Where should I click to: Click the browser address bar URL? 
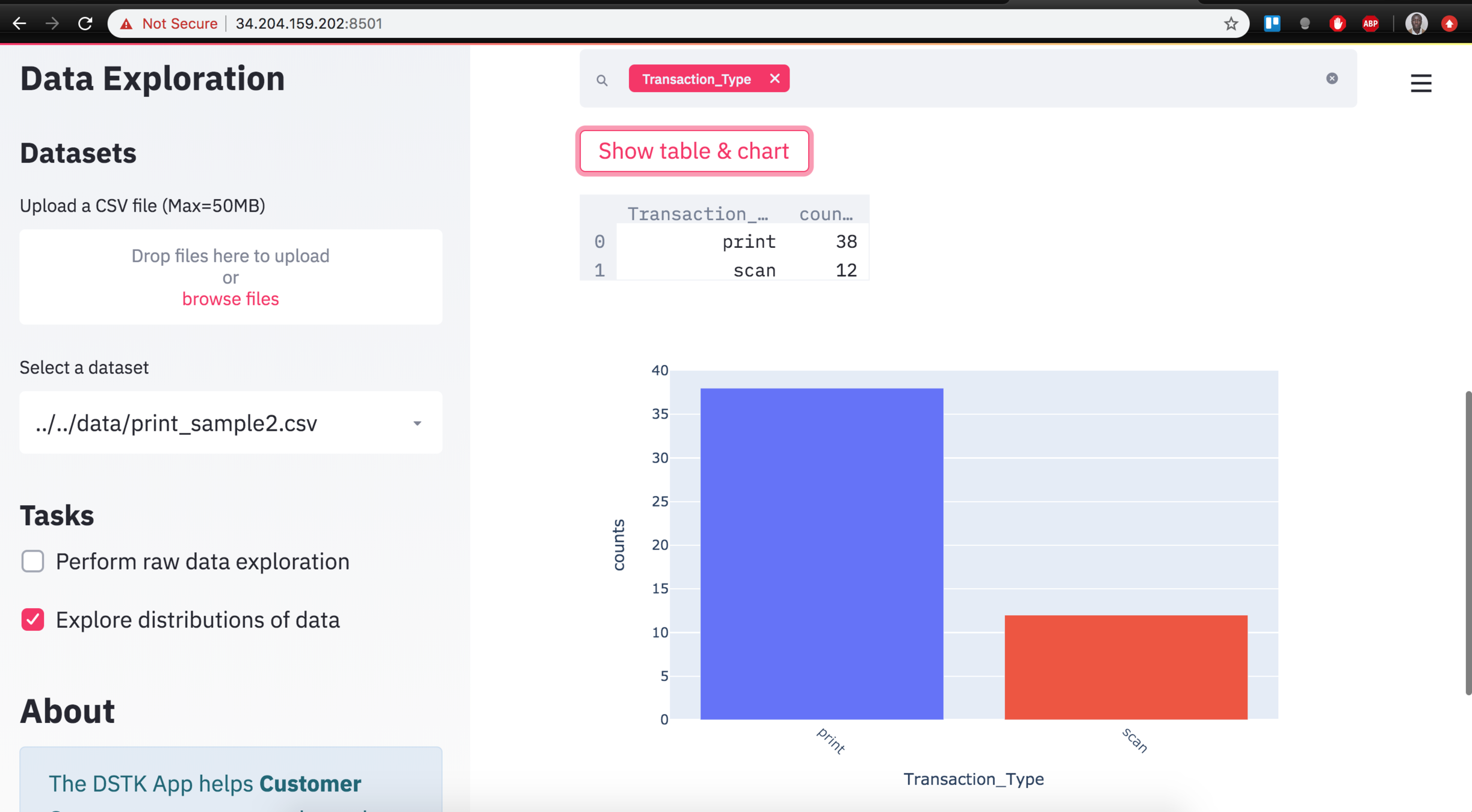[x=309, y=23]
